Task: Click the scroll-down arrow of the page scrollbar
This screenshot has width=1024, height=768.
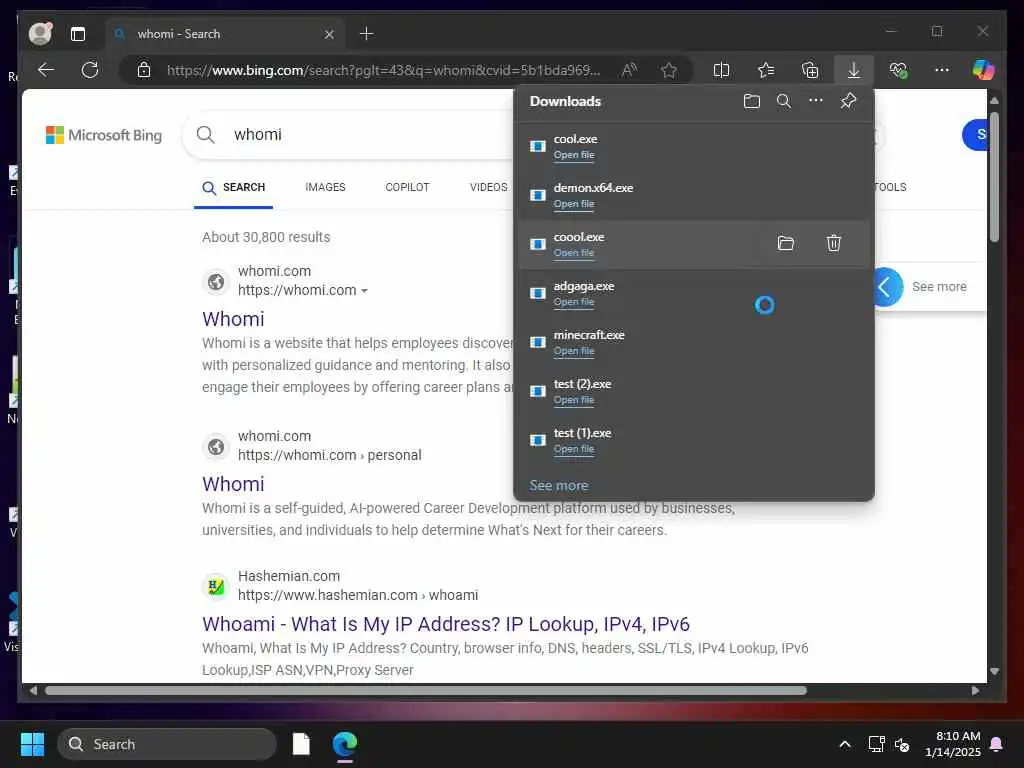Action: [x=994, y=671]
